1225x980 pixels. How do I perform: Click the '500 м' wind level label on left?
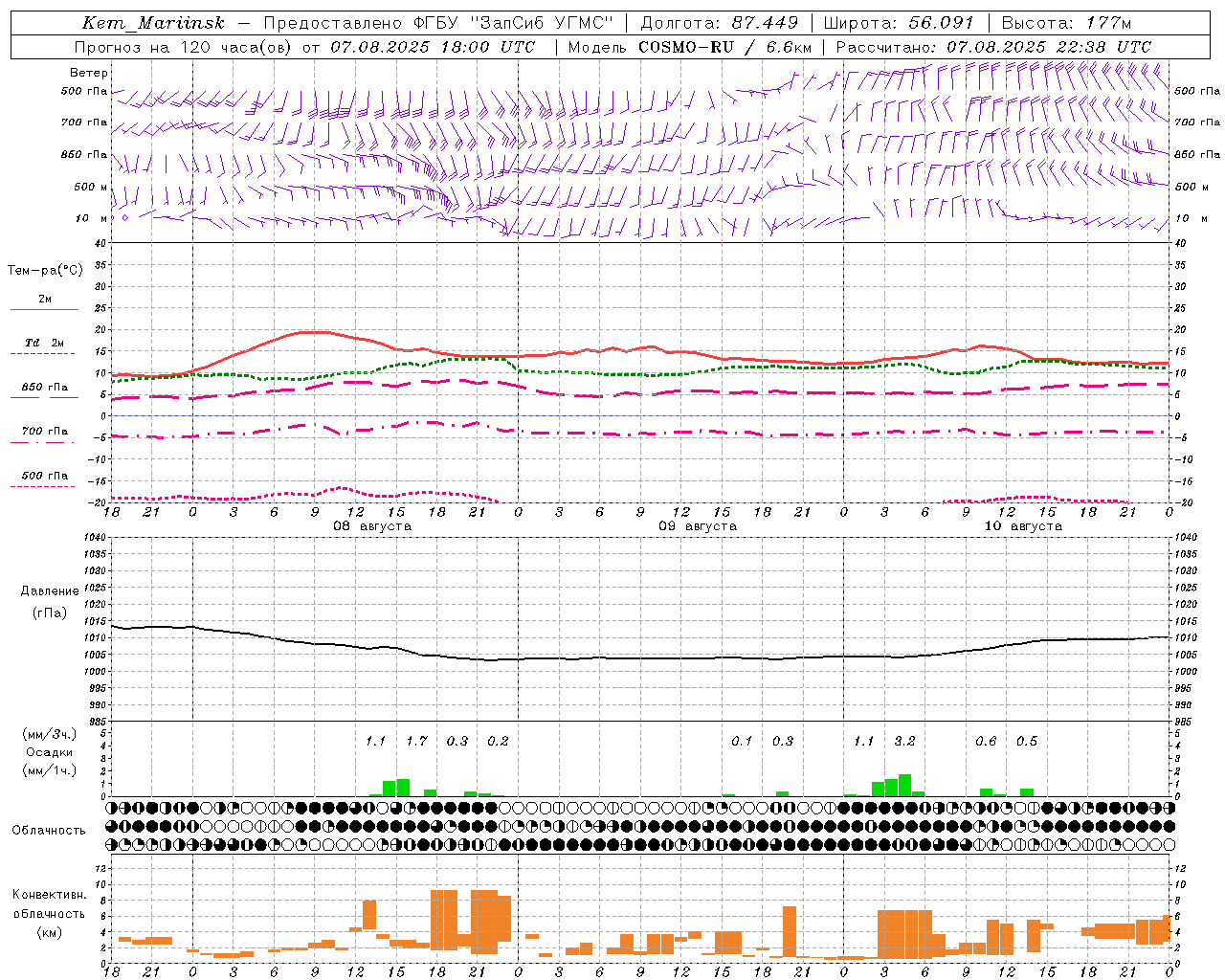point(92,187)
